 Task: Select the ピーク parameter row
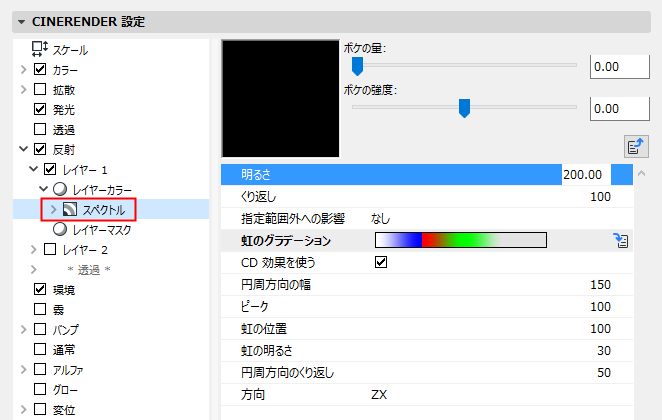coord(427,306)
